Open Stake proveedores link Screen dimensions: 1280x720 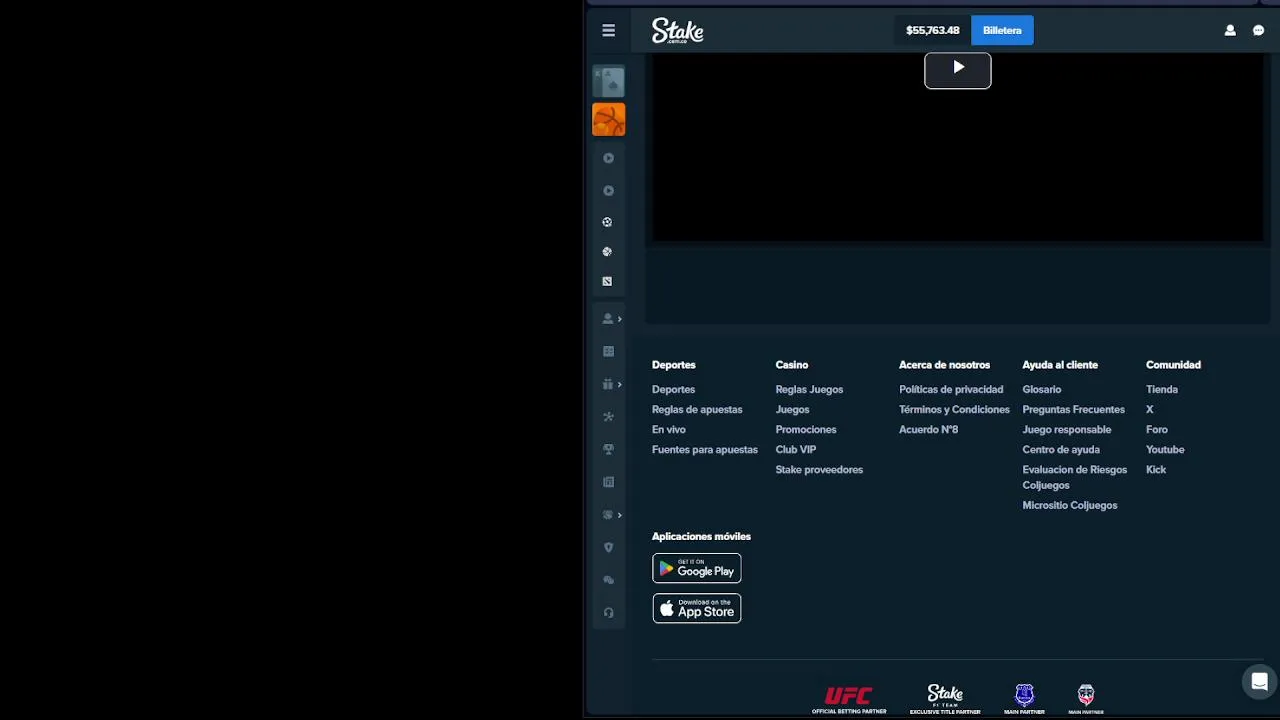819,469
